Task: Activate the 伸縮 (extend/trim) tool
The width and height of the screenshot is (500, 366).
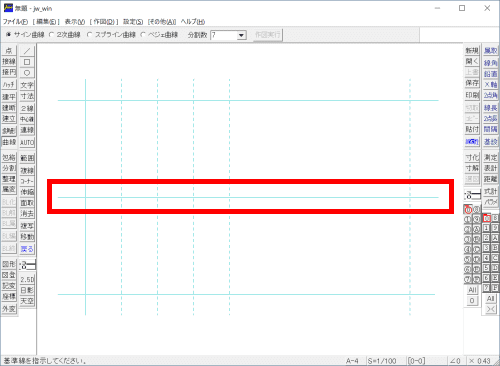Action: [x=27, y=192]
